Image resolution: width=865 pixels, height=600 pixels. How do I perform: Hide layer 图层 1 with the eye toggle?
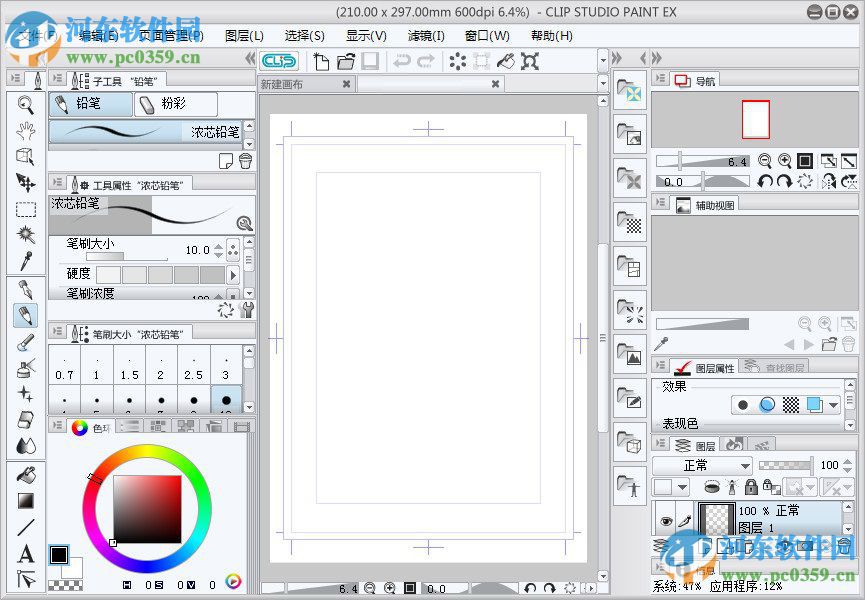pos(667,521)
